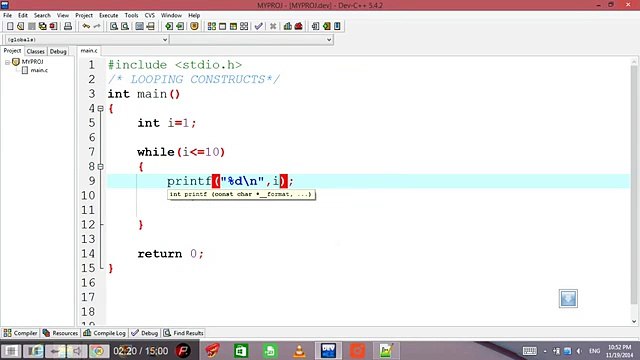Select the MYPROJ project tree item
Image resolution: width=640 pixels, height=360 pixels.
(32, 62)
